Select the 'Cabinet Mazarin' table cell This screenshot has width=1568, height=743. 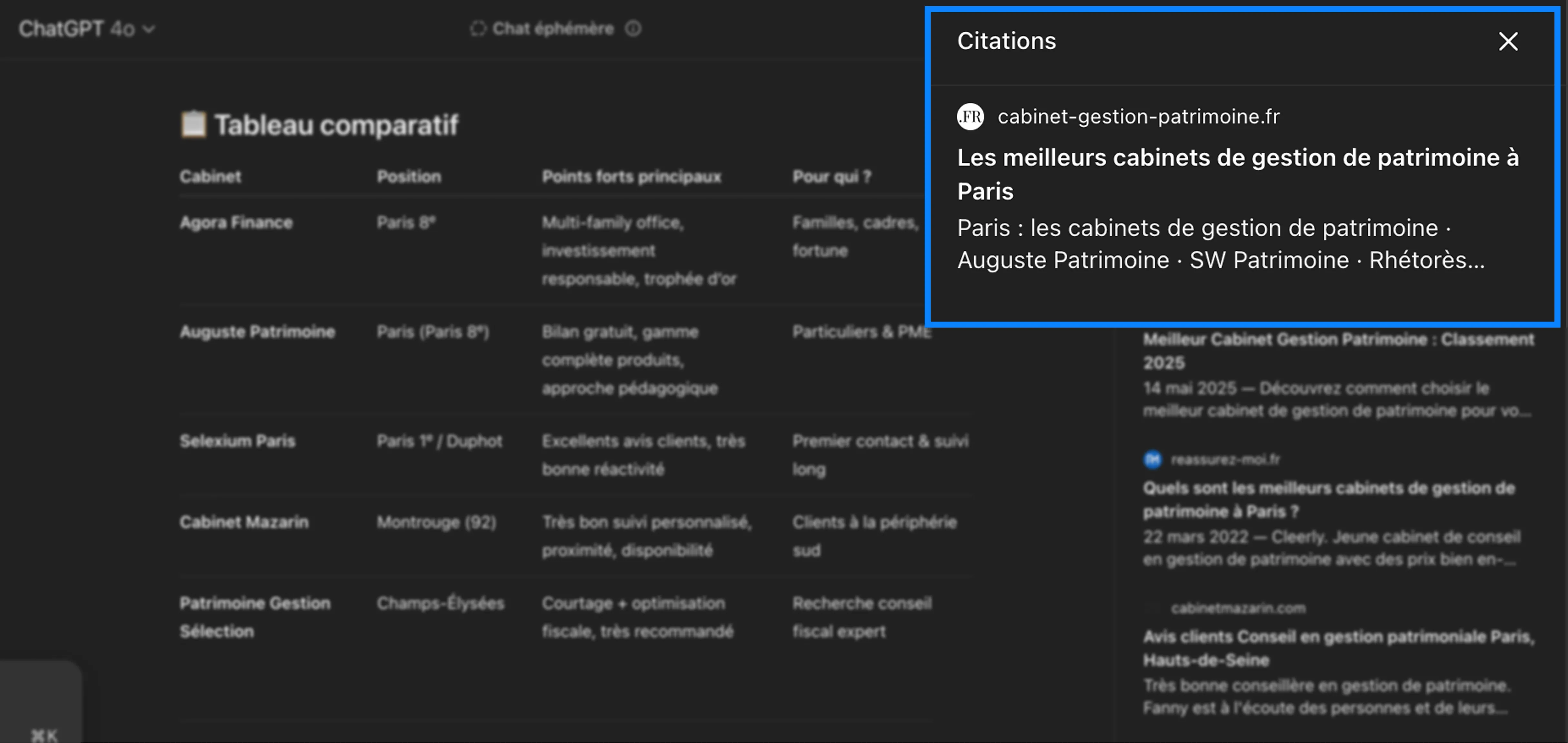click(243, 522)
